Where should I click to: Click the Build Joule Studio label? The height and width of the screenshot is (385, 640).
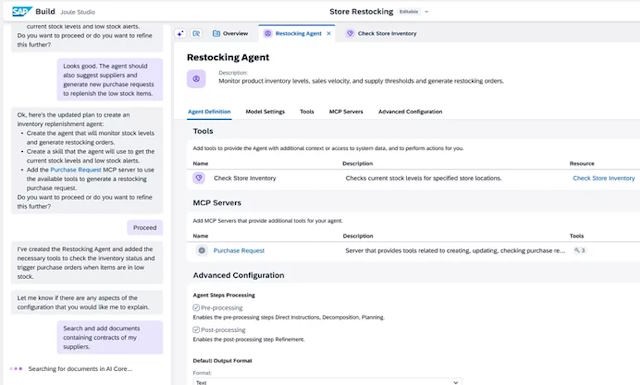tap(65, 12)
